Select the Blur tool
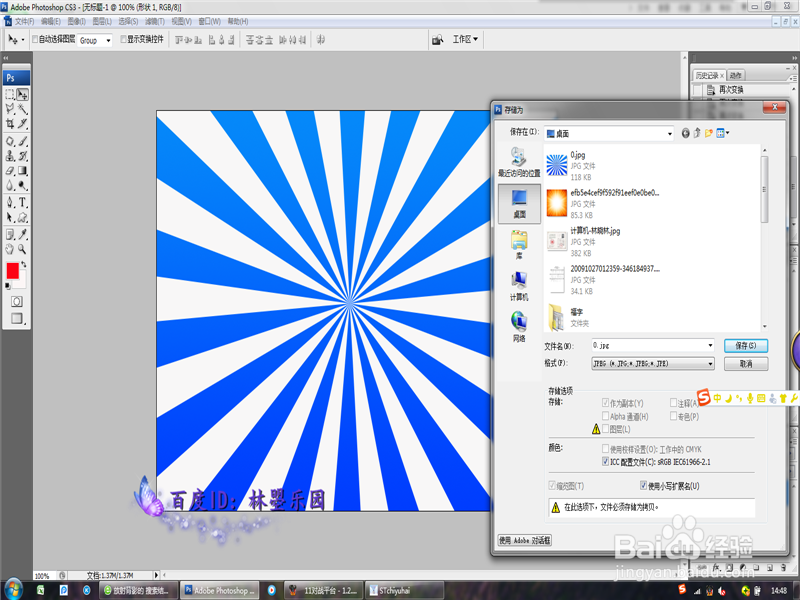Image resolution: width=800 pixels, height=600 pixels. [10, 185]
